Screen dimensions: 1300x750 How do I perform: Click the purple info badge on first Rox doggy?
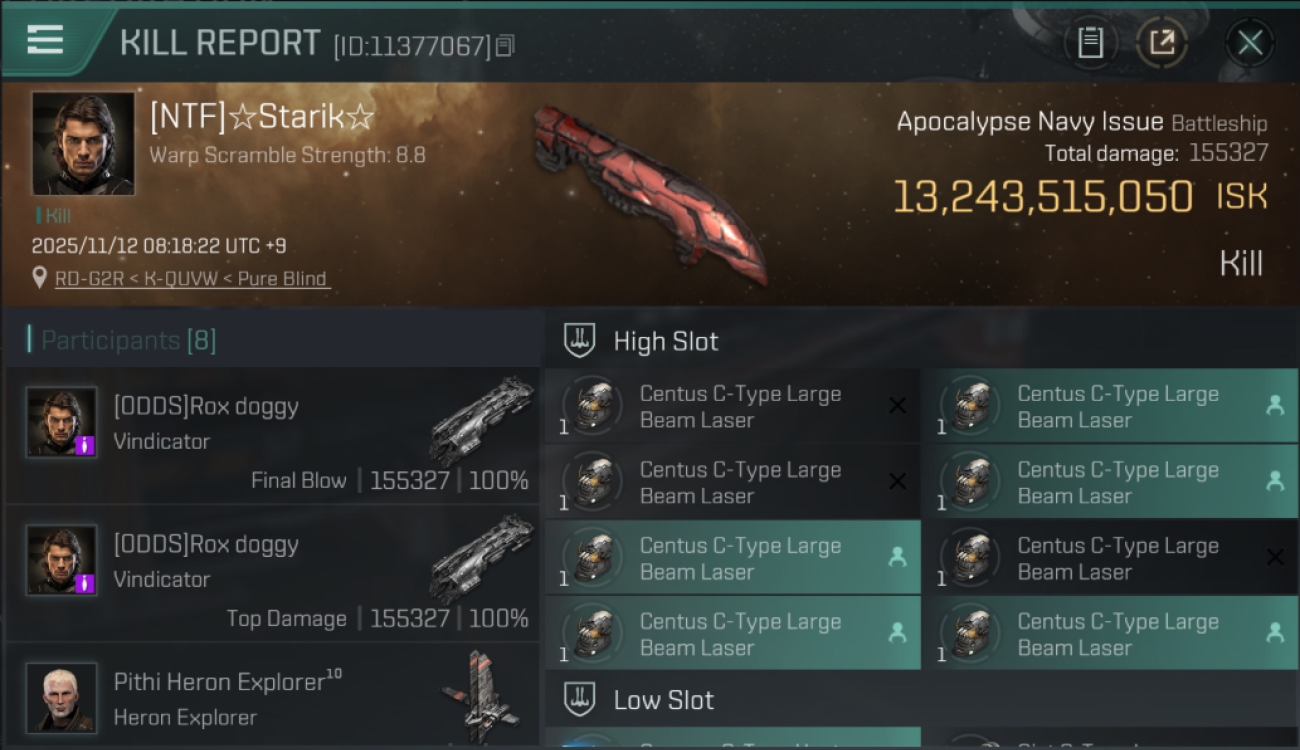click(85, 445)
